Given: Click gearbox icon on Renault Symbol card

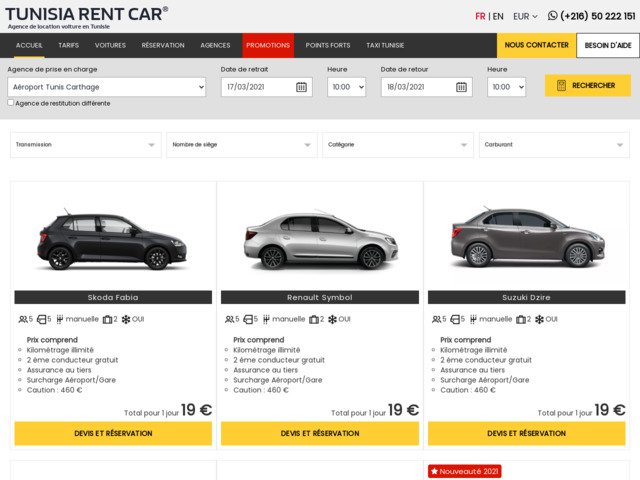Looking at the screenshot, I should (x=266, y=319).
